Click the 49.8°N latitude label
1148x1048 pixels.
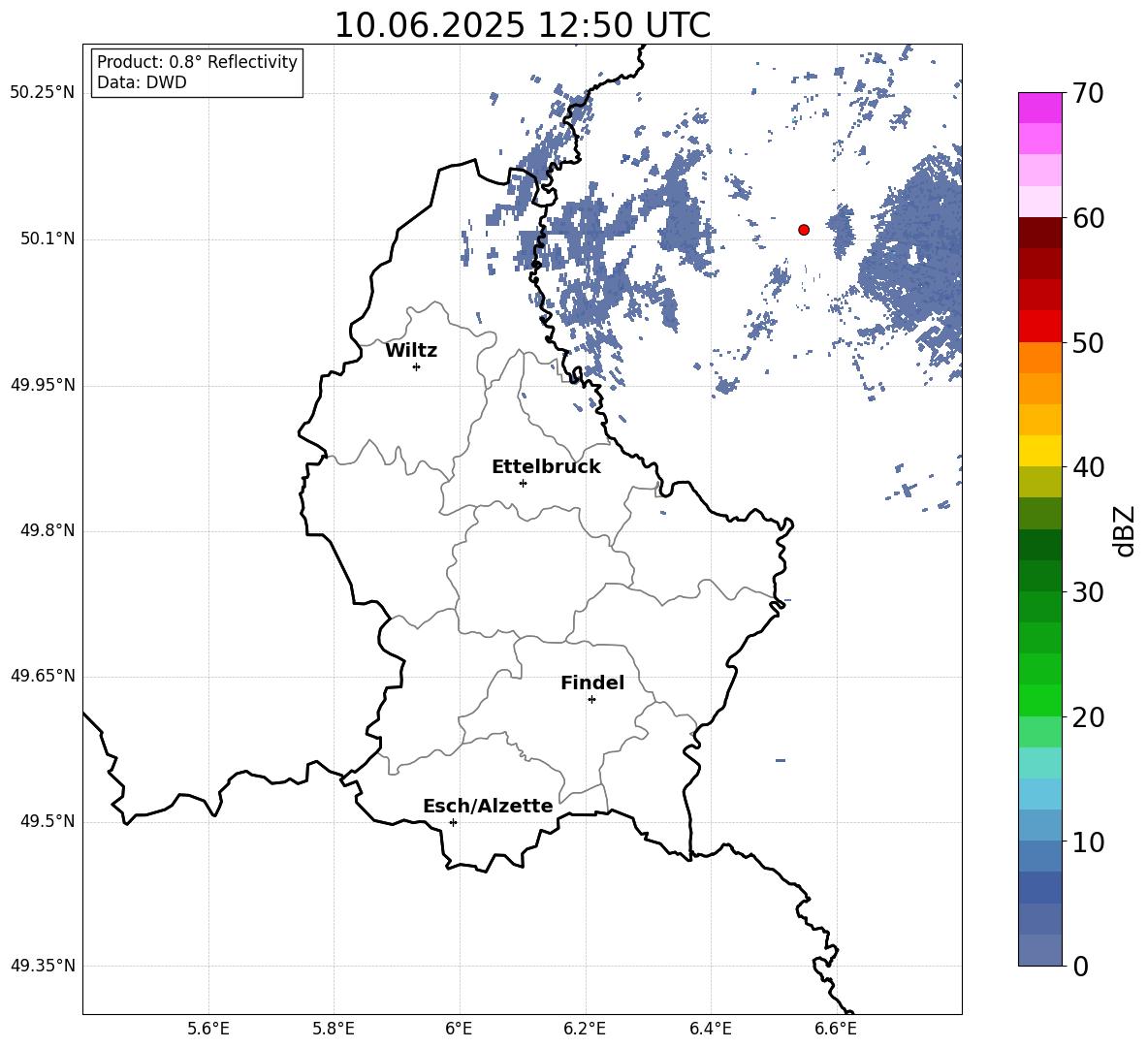[48, 530]
